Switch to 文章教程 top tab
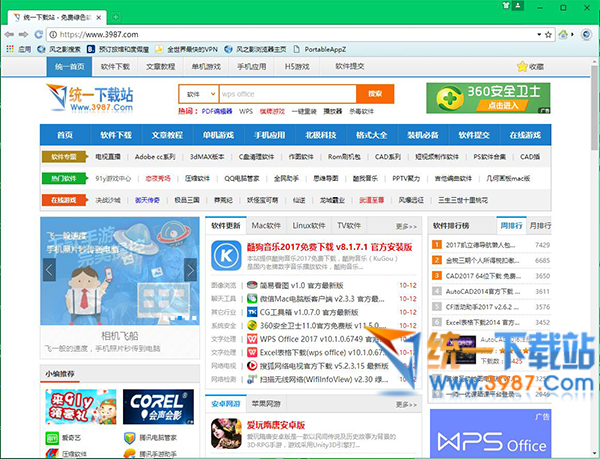 click(x=160, y=67)
